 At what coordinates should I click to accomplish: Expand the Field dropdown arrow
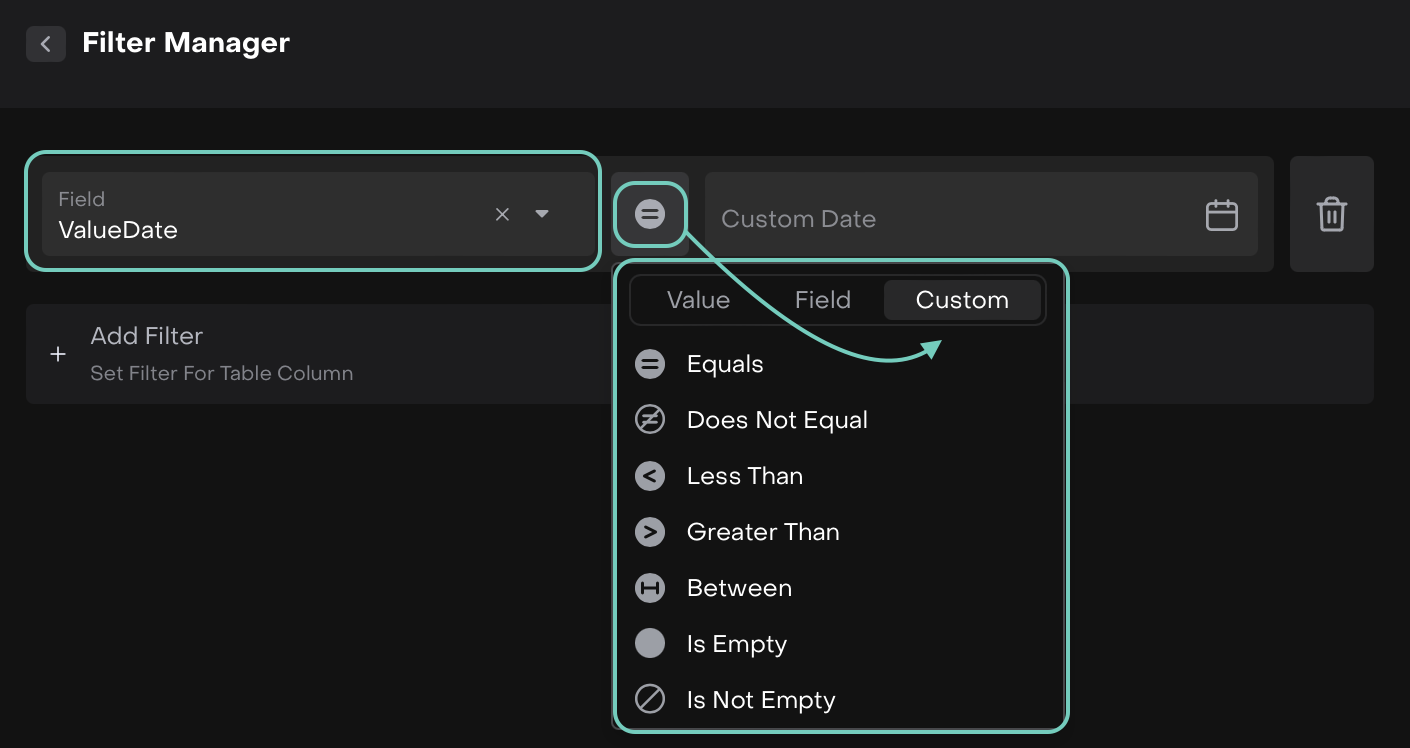(542, 214)
